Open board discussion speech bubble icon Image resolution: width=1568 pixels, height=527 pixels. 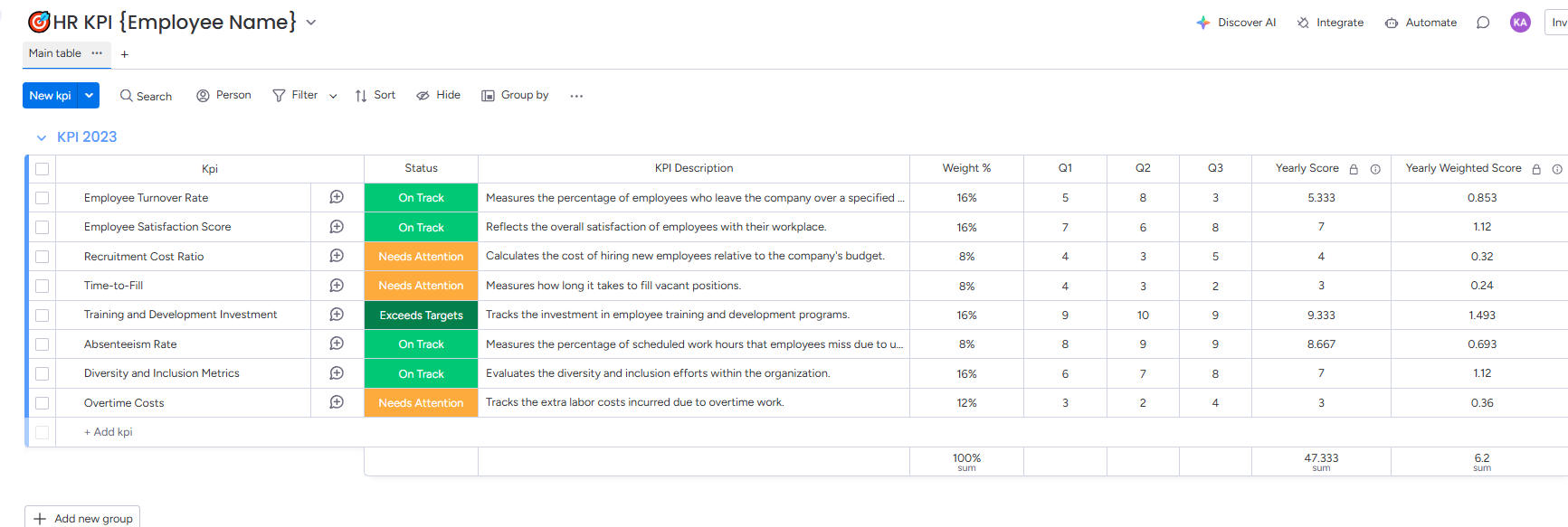coord(1483,23)
